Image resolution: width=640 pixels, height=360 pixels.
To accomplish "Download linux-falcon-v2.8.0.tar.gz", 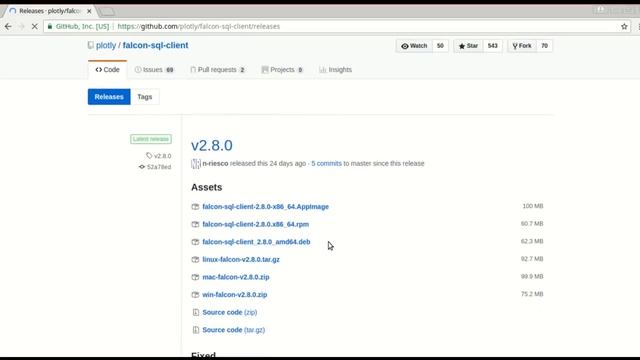I will tap(241, 259).
